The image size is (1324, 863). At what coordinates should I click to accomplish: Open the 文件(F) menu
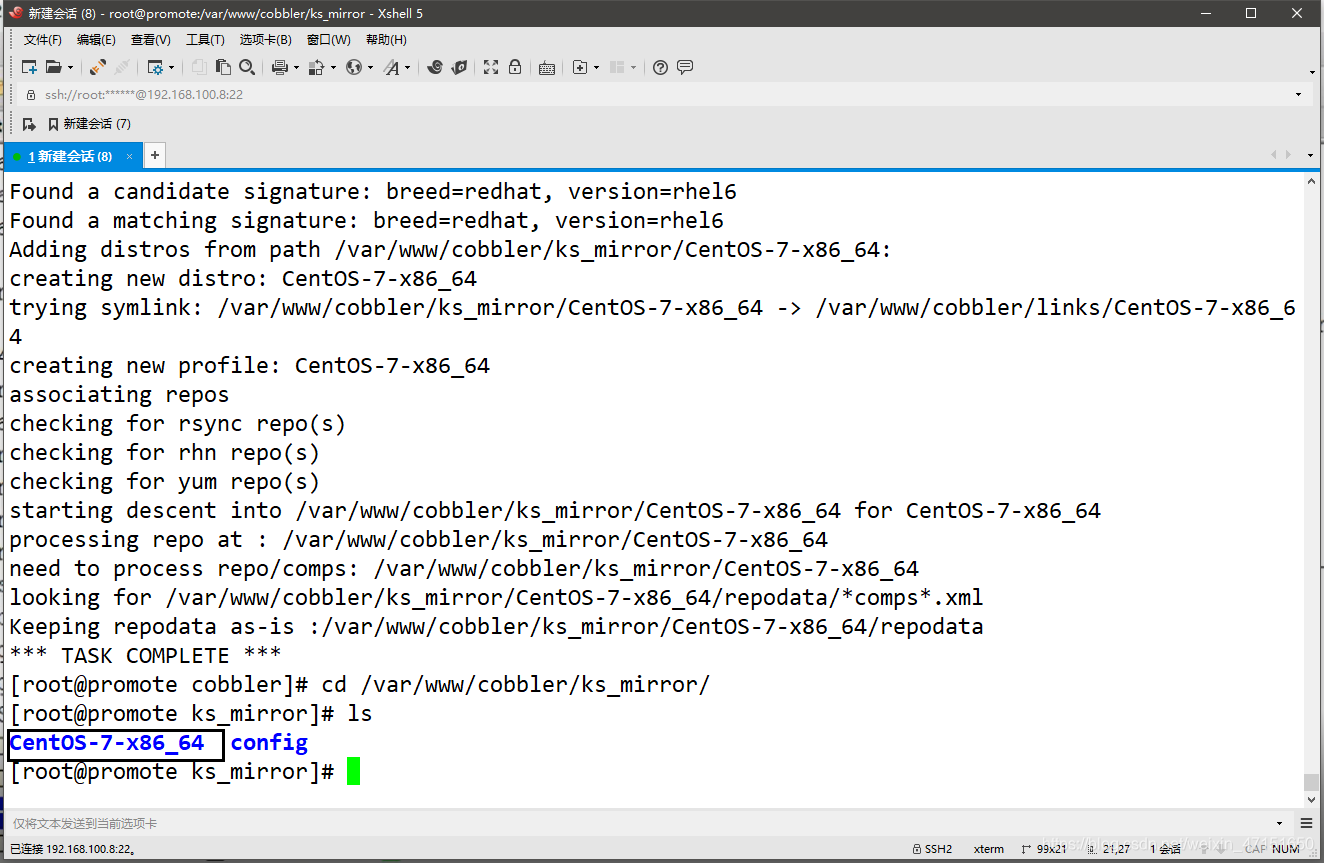pos(43,40)
